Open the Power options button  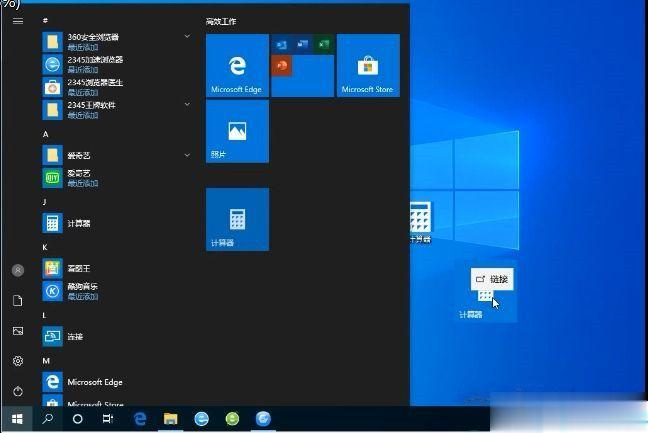pos(18,391)
